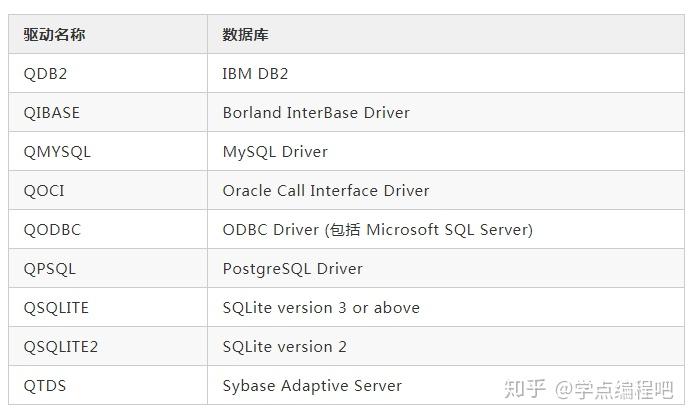Click Borland InterBase Driver text
The width and height of the screenshot is (690, 417).
[316, 113]
